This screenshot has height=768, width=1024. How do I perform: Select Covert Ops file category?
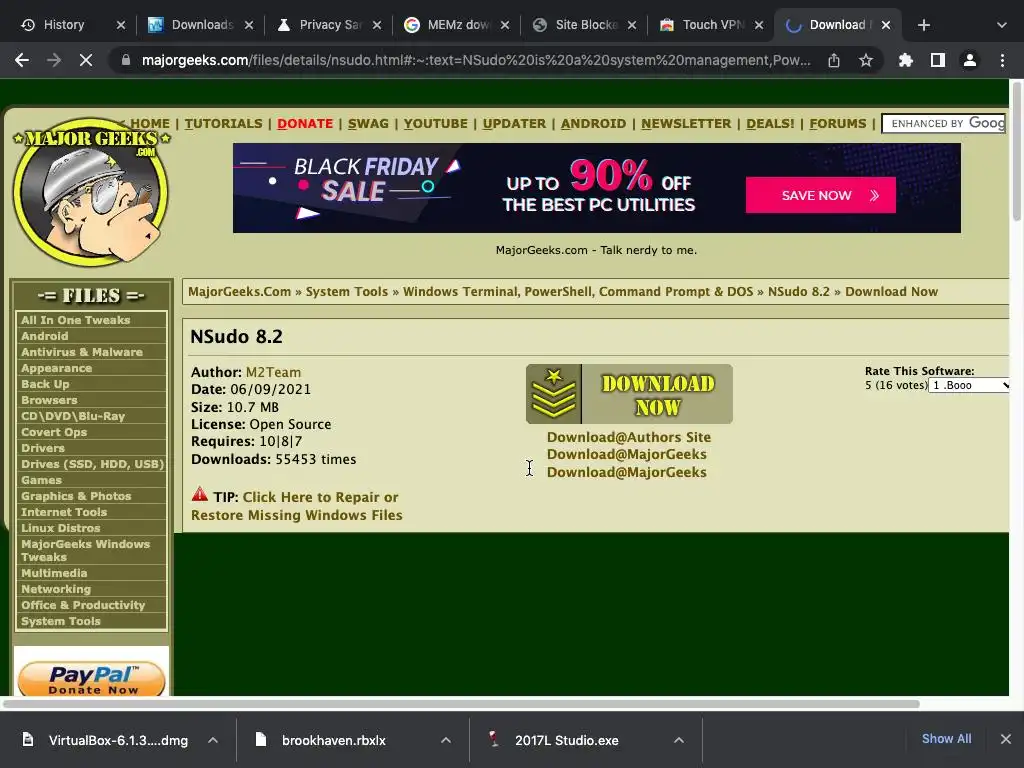pyautogui.click(x=54, y=432)
